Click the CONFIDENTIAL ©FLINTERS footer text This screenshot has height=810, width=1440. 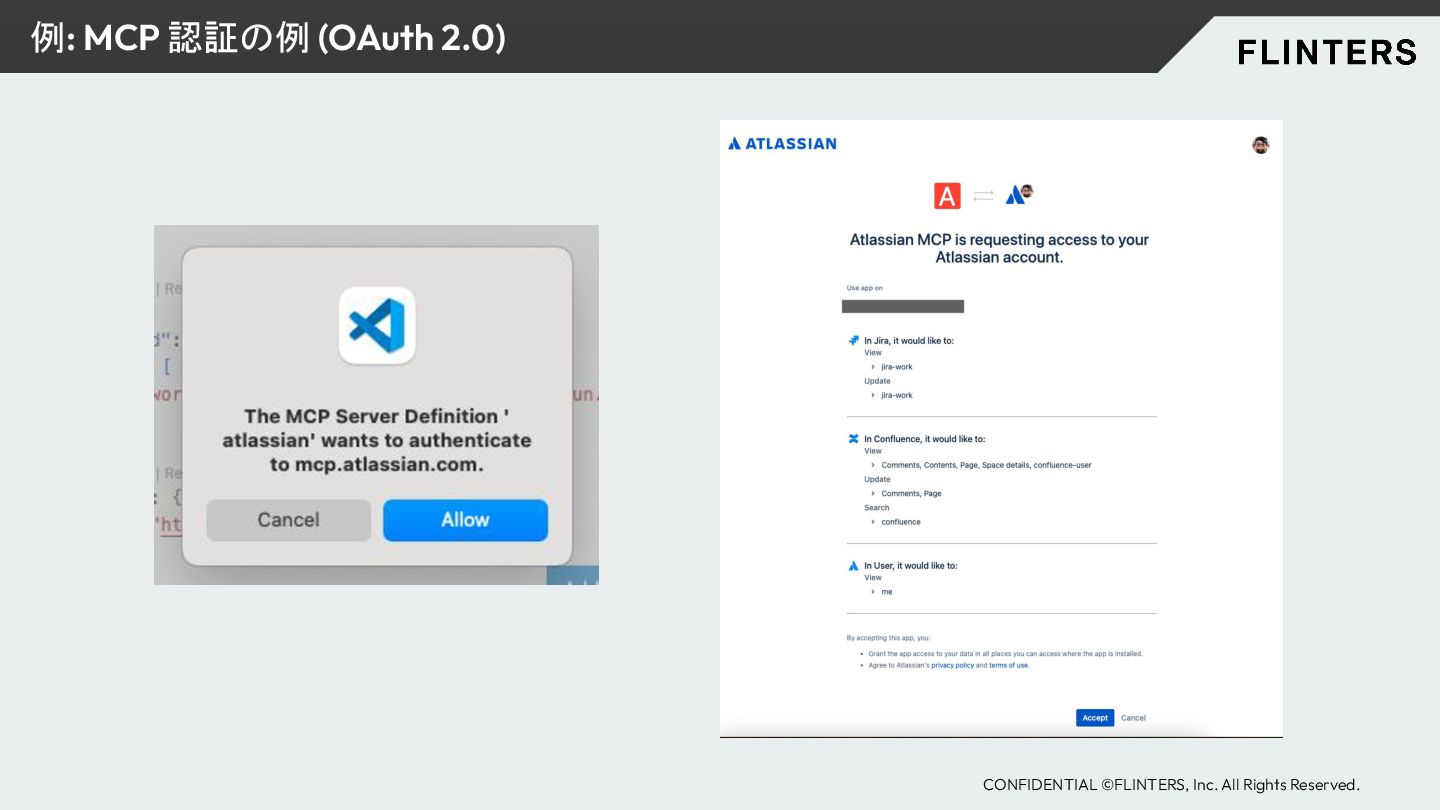tap(1171, 785)
